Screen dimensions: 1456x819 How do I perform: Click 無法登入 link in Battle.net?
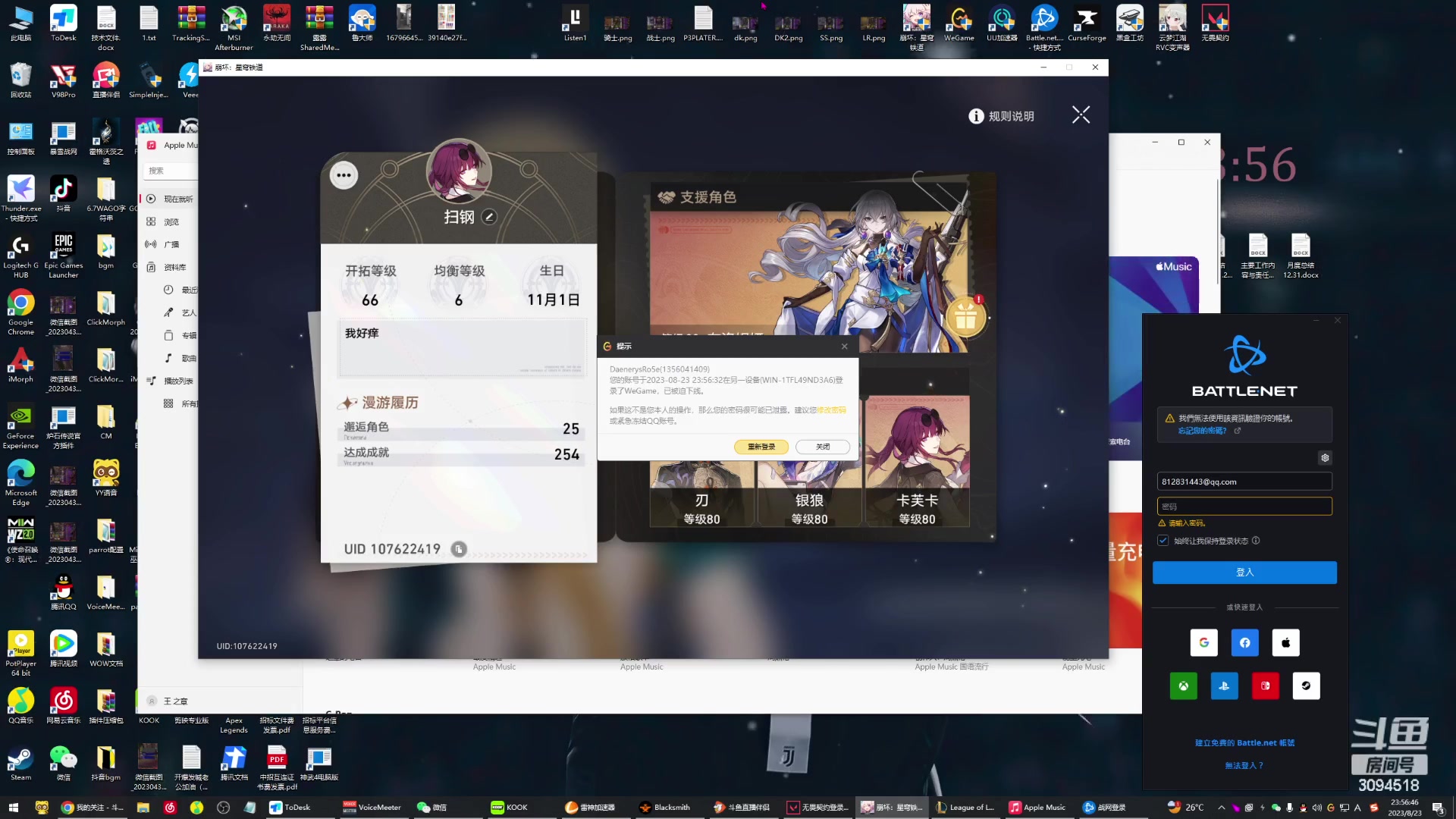[x=1244, y=765]
